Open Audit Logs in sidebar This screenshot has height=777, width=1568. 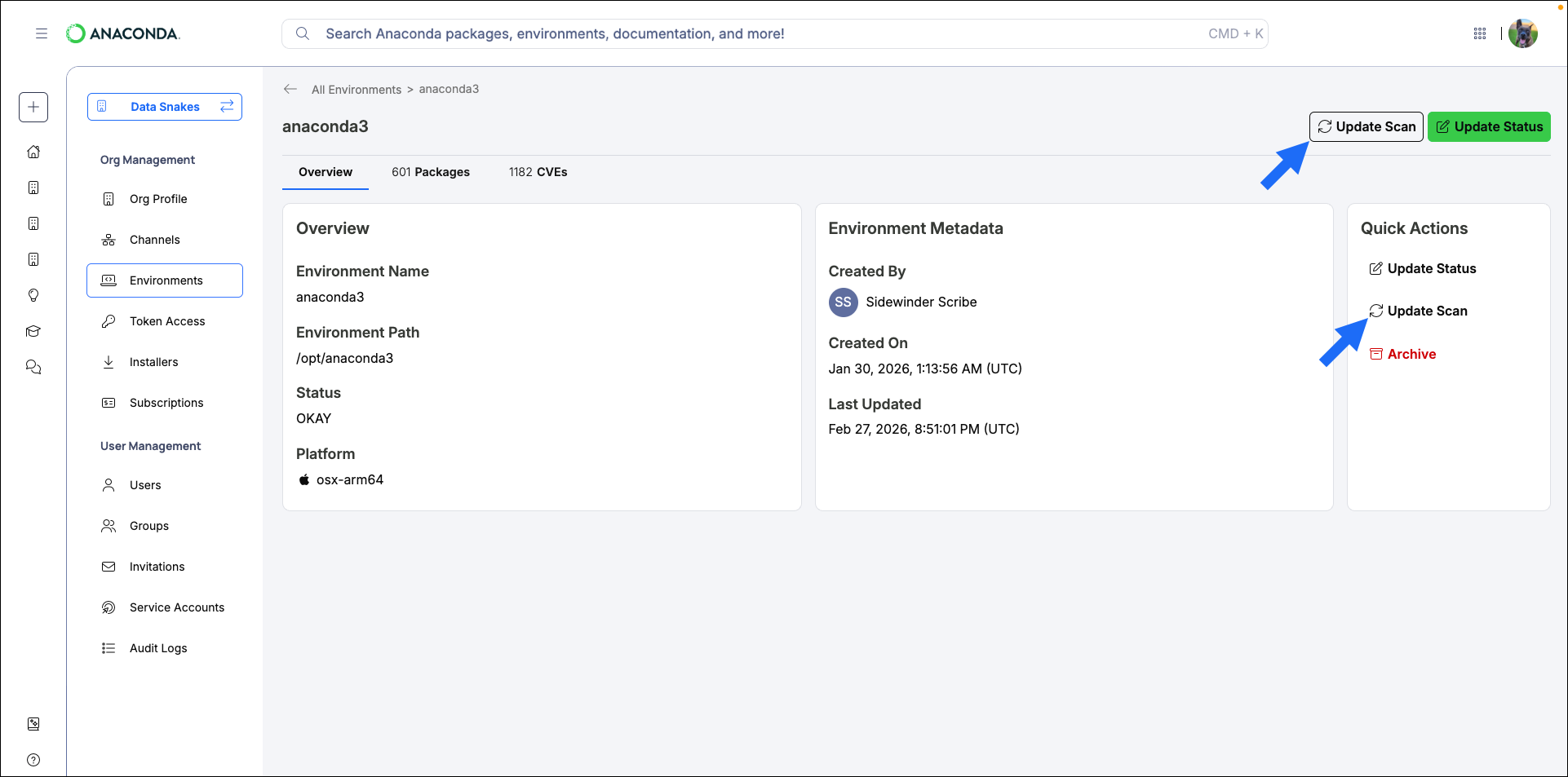tap(165, 648)
